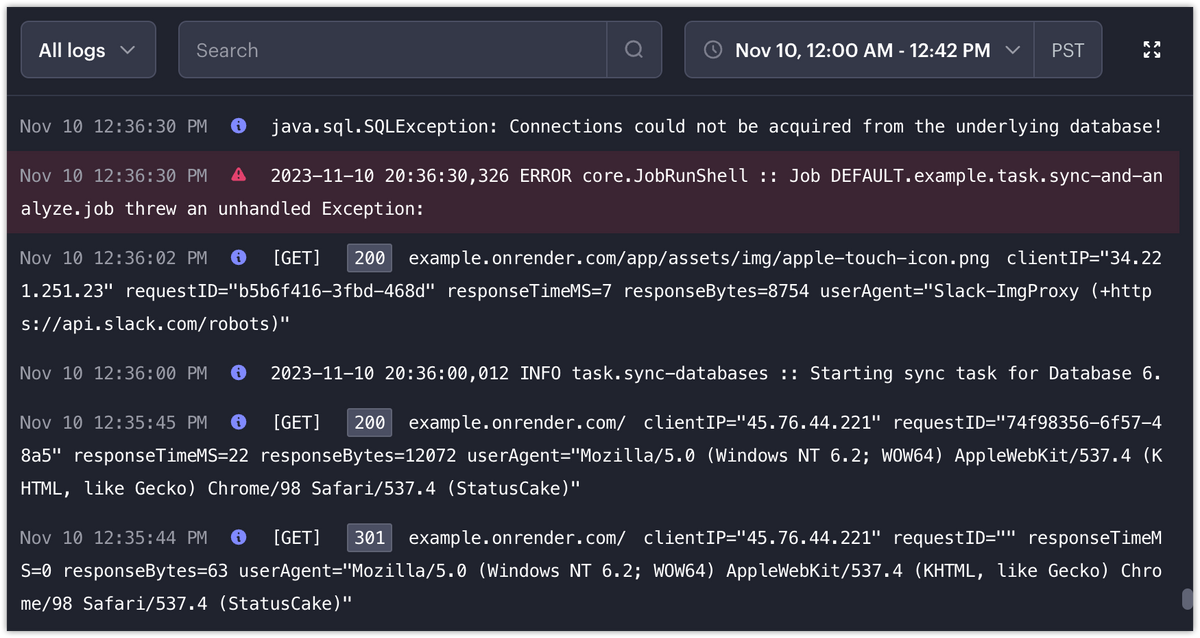This screenshot has height=638, width=1200.
Task: Click the vertical scrollbar thumb
Action: tap(1187, 599)
